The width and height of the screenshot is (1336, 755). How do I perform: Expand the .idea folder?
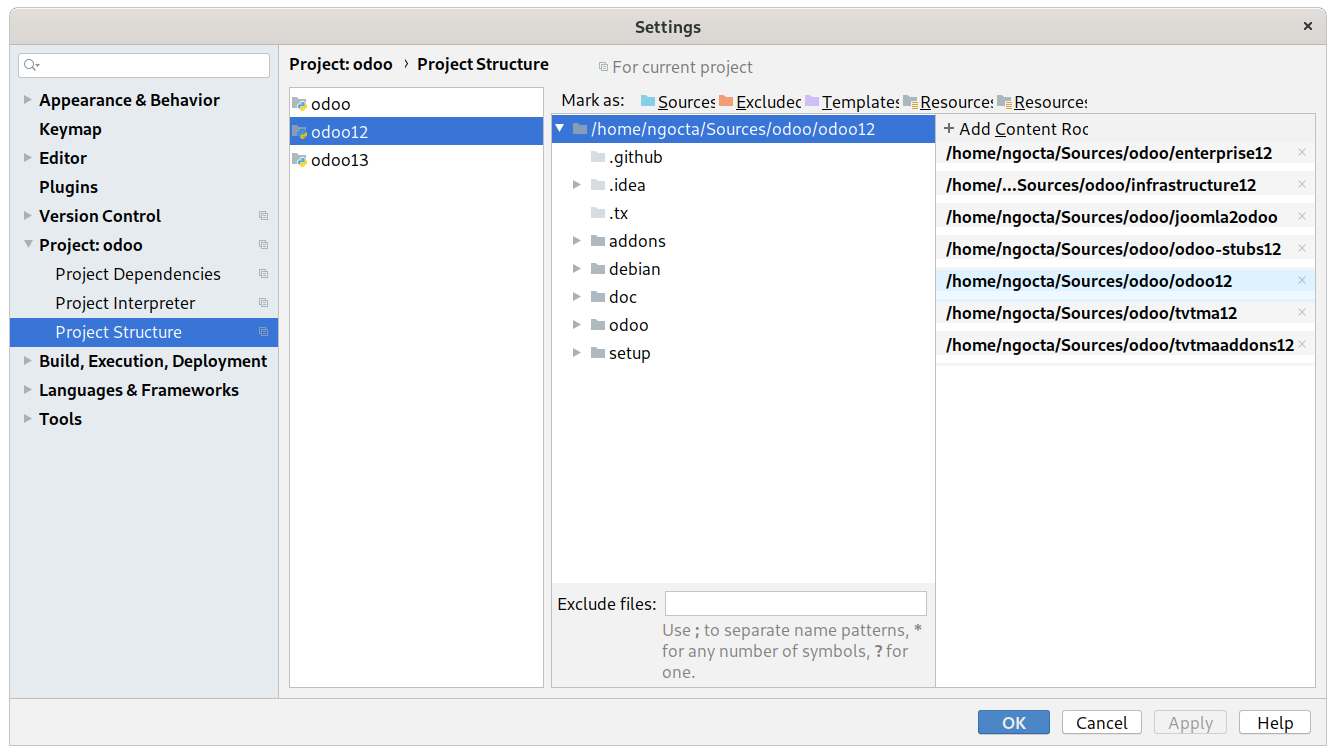coord(577,185)
